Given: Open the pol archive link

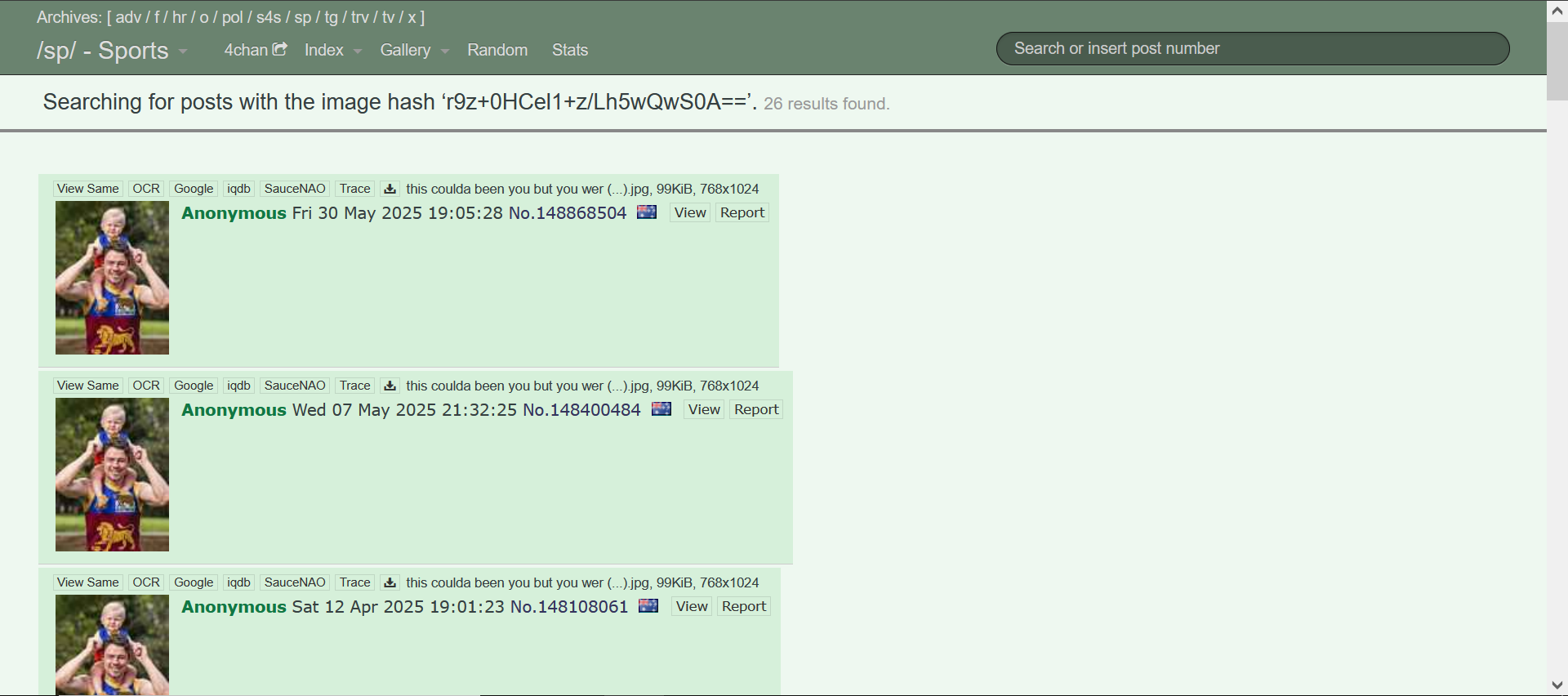Looking at the screenshot, I should pos(233,17).
